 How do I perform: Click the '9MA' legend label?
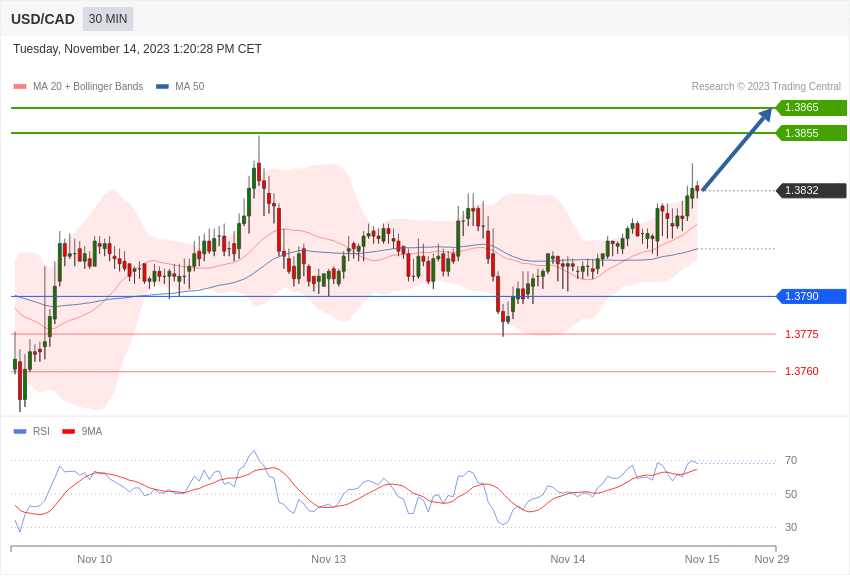[92, 431]
